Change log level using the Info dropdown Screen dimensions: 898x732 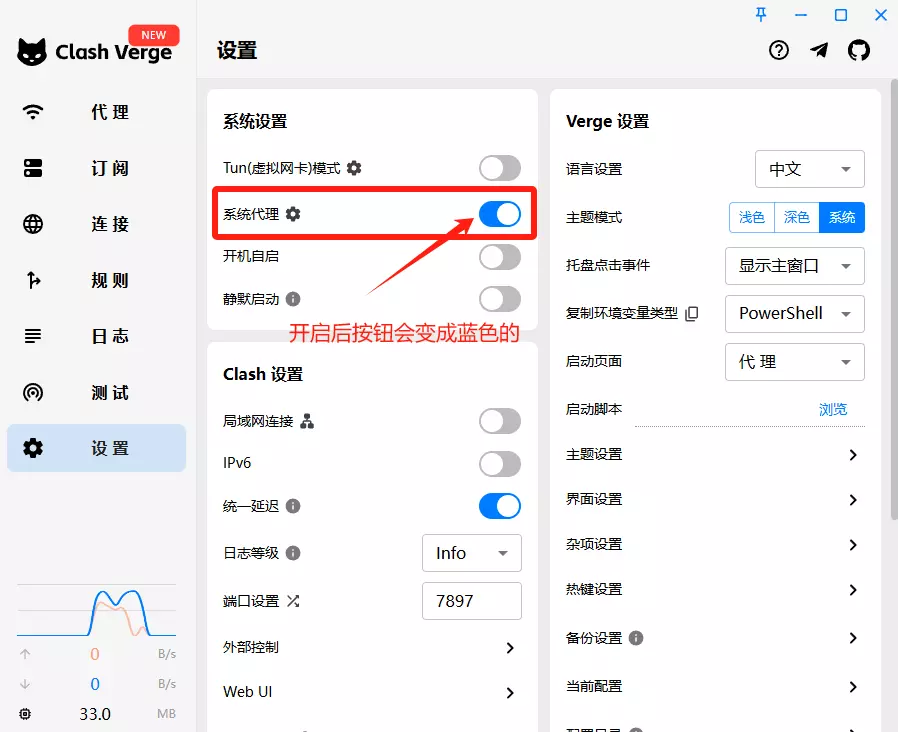point(471,553)
